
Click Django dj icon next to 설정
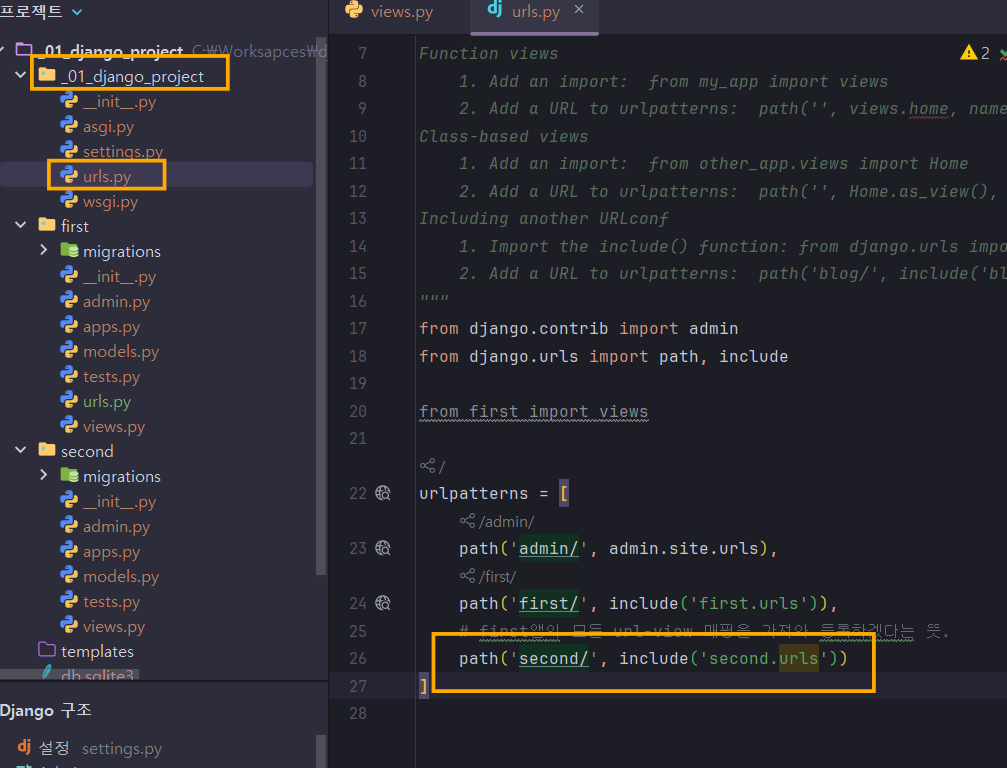coord(24,747)
